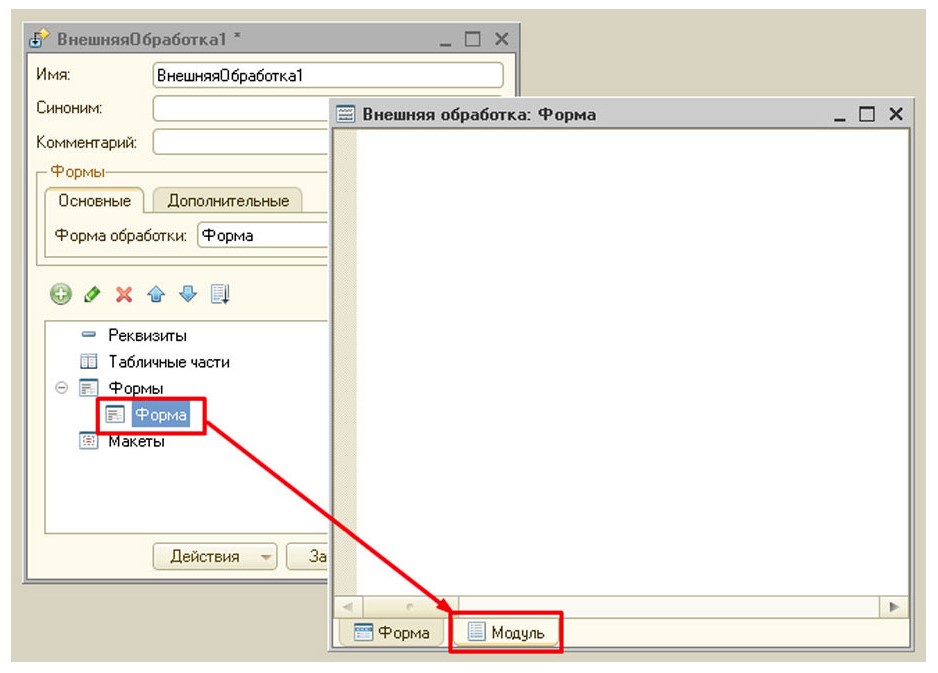Switch to the Основные tab

click(95, 200)
